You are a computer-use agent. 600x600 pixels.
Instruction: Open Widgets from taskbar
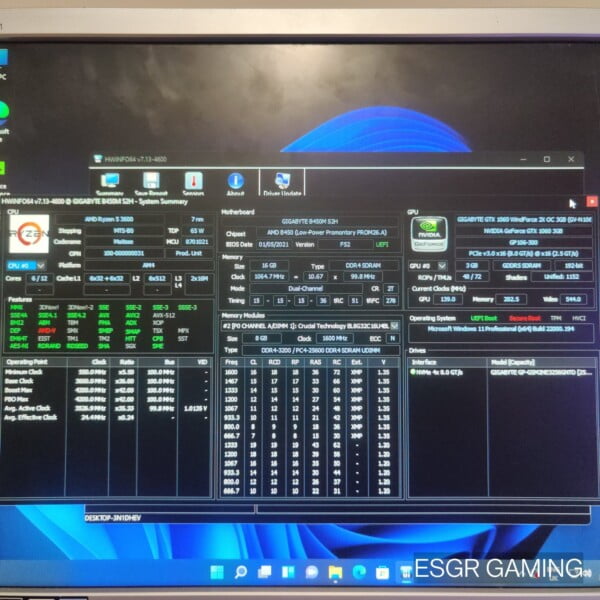[288, 572]
